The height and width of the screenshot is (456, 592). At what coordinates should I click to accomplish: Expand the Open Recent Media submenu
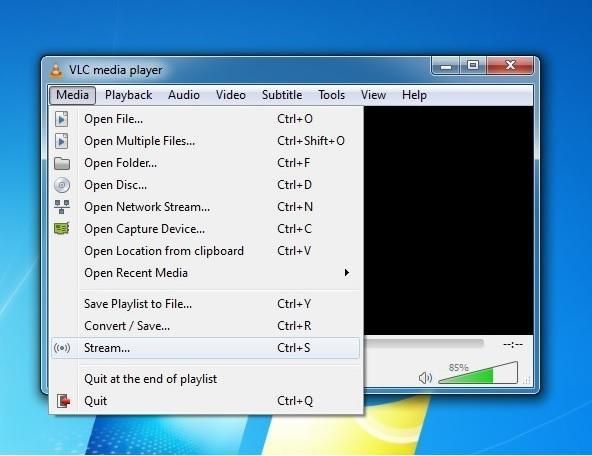click(x=206, y=273)
